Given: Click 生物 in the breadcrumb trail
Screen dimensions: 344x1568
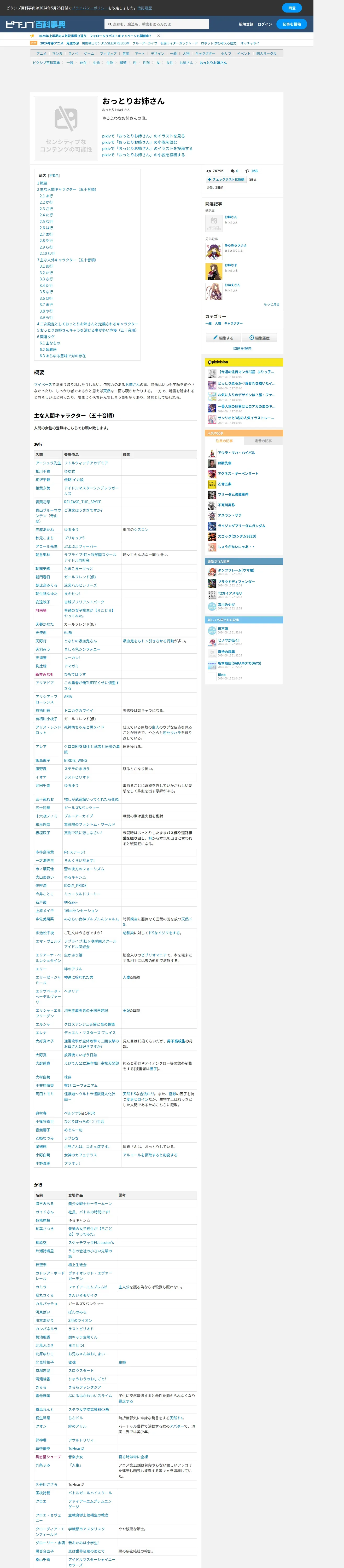Looking at the screenshot, I should pos(110,63).
